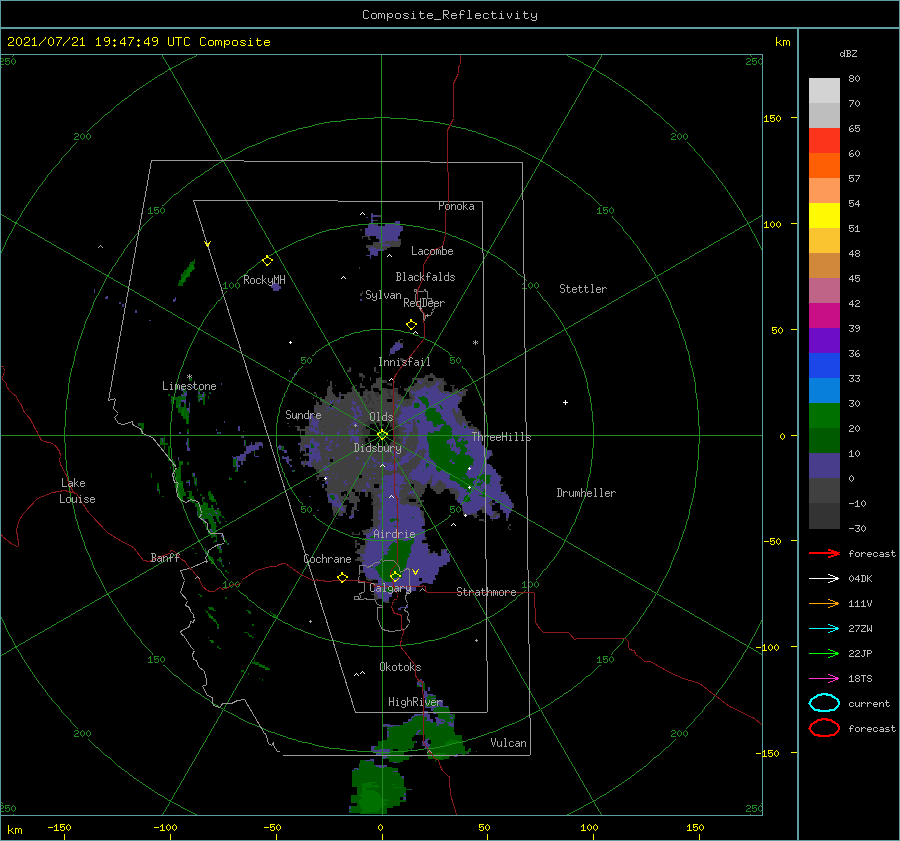This screenshot has width=900, height=841.
Task: Click the RedDeer city label
Action: [x=424, y=303]
